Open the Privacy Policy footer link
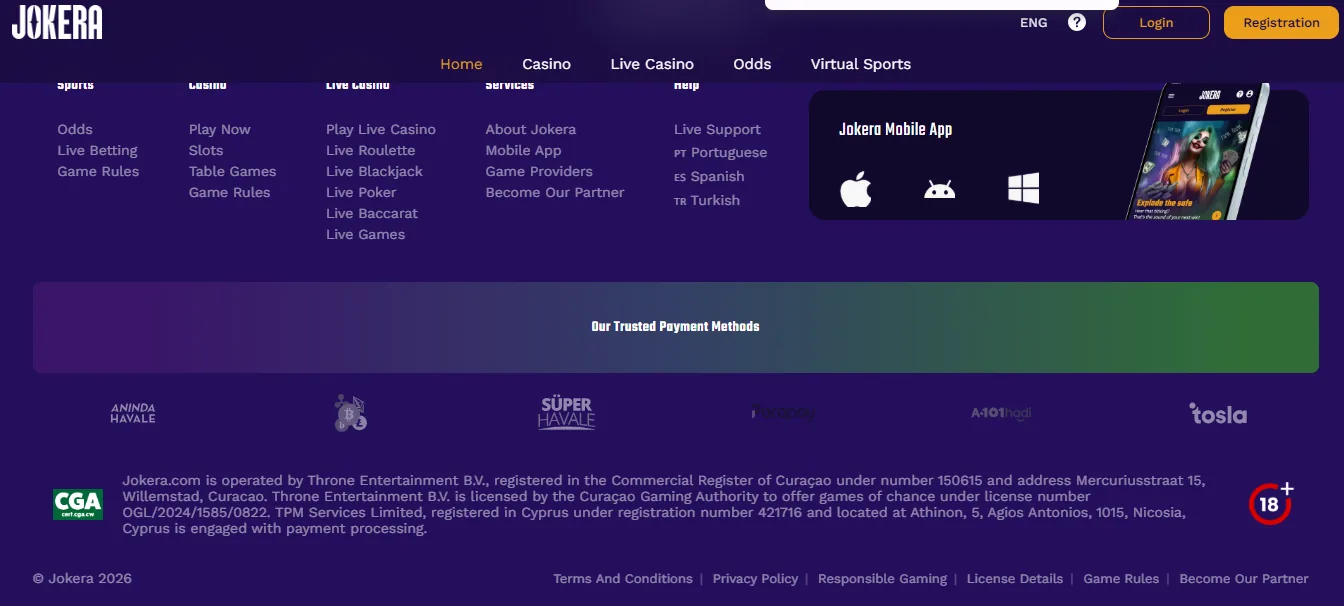 pos(755,578)
